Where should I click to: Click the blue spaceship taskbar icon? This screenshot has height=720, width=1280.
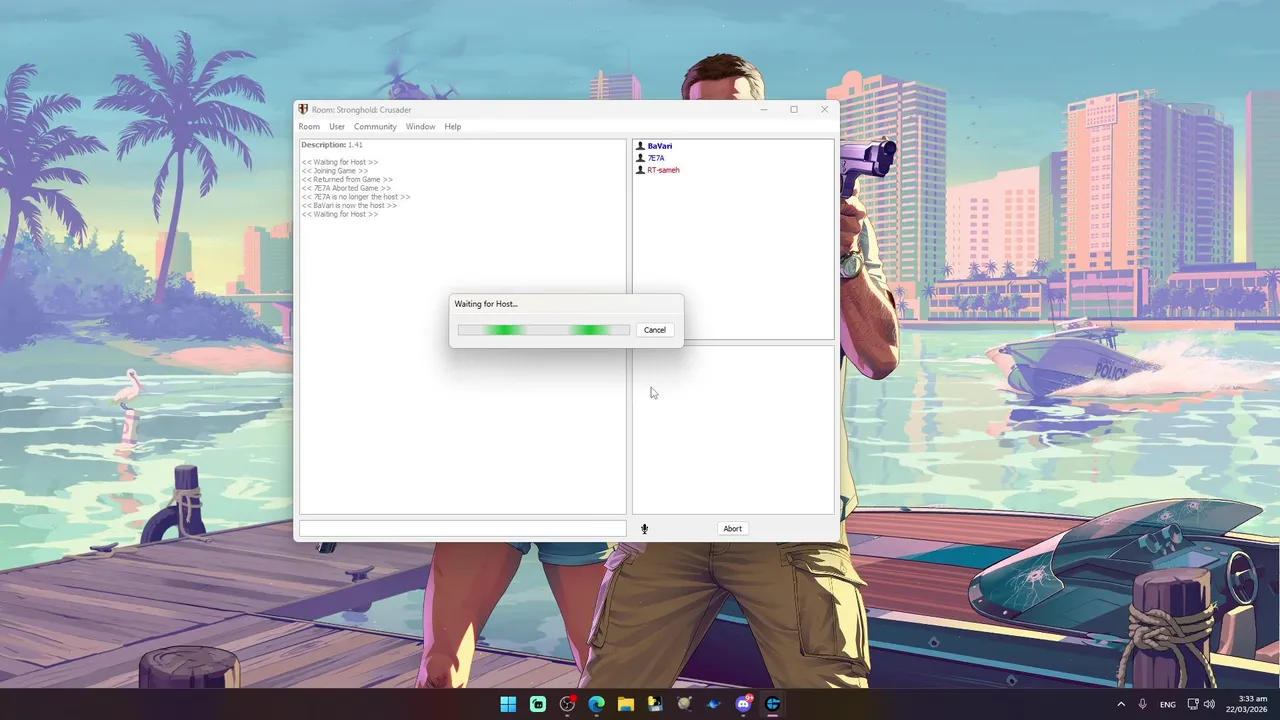pos(713,704)
